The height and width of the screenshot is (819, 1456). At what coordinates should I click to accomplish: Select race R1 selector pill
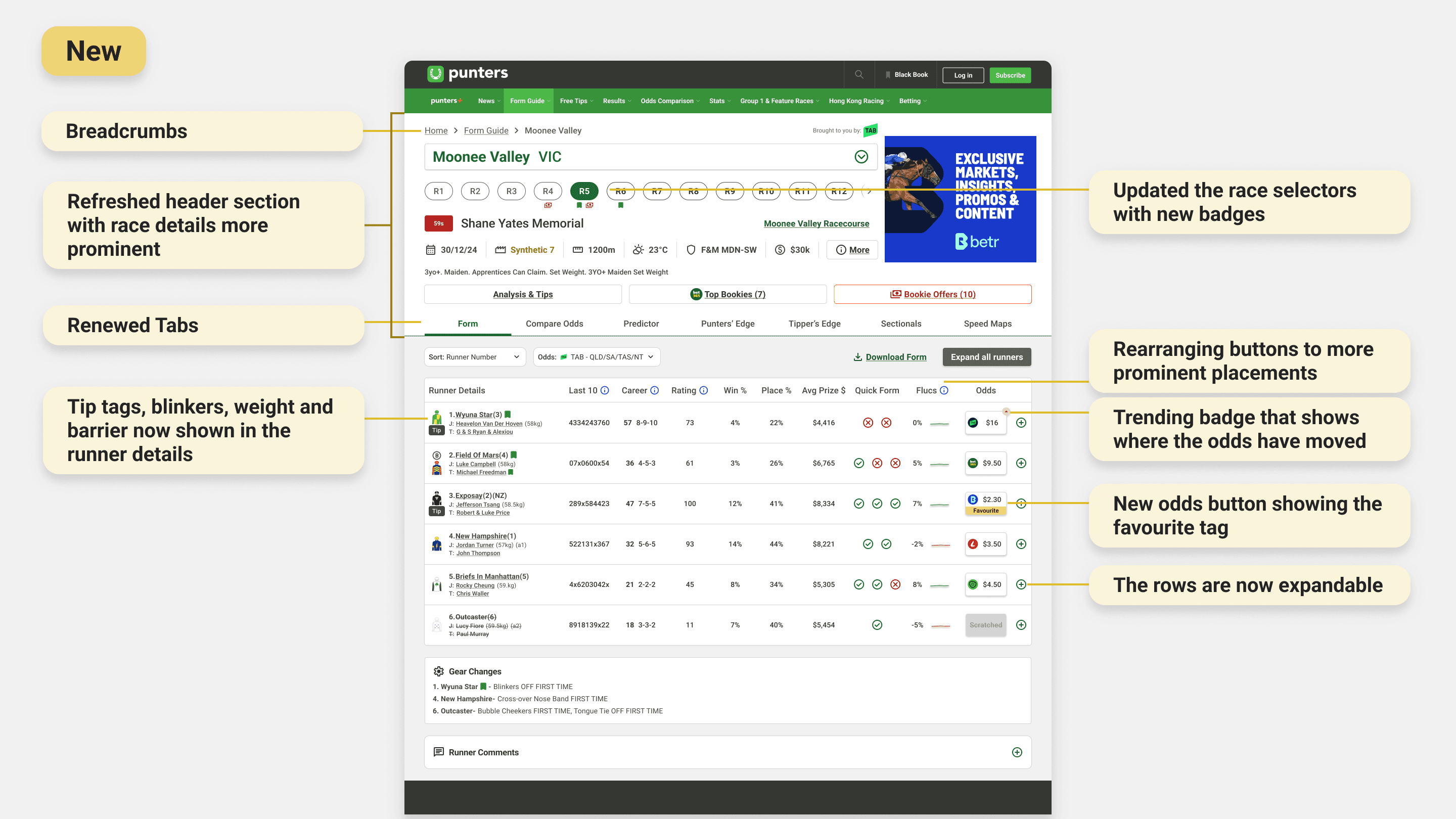[x=439, y=191]
